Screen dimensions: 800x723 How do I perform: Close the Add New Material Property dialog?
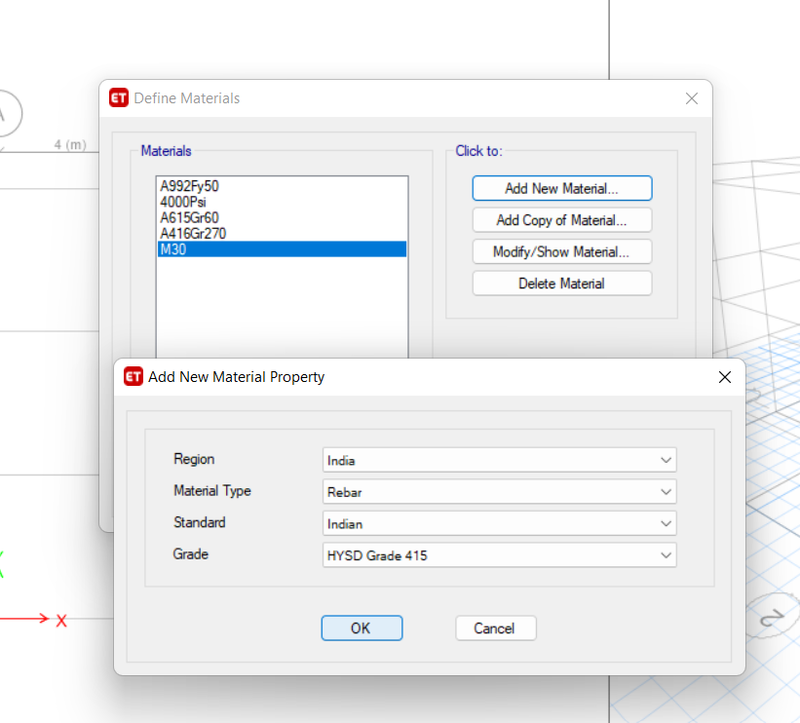(724, 377)
